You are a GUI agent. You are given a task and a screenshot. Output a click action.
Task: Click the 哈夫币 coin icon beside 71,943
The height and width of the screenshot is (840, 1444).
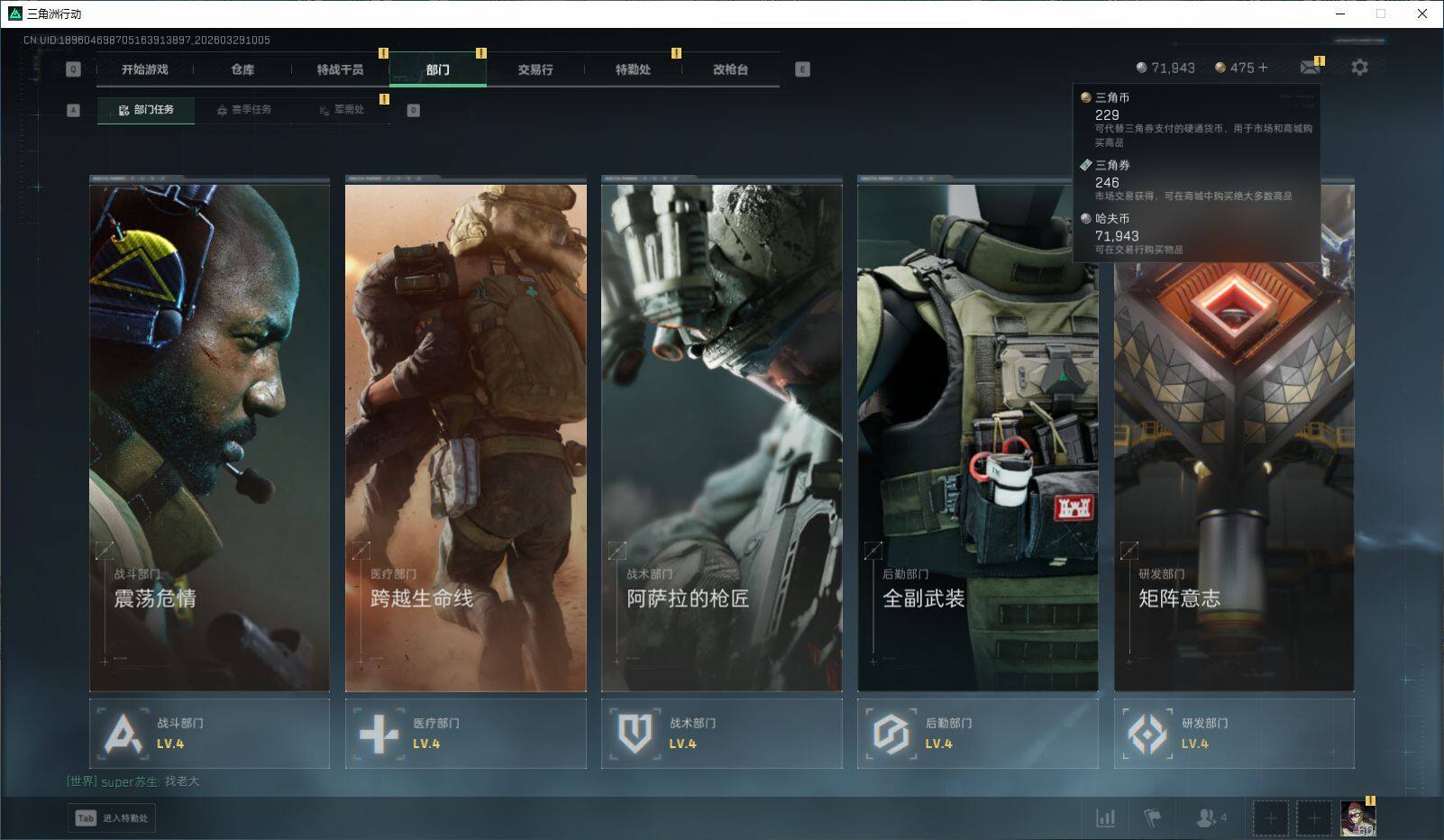click(x=1141, y=68)
